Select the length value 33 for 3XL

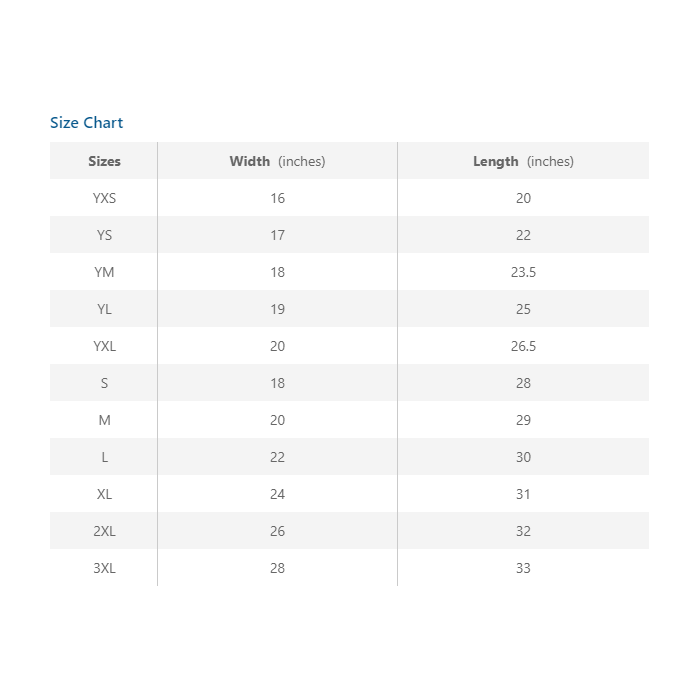pyautogui.click(x=523, y=568)
